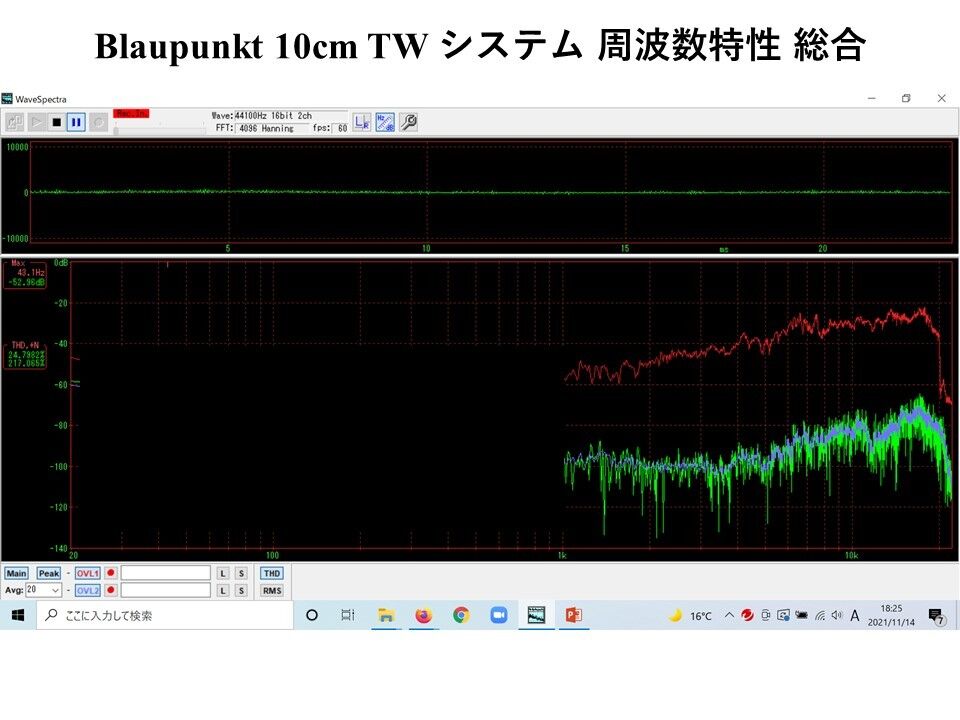960x720 pixels.
Task: Stop the measurement with the stop button
Action: point(56,122)
